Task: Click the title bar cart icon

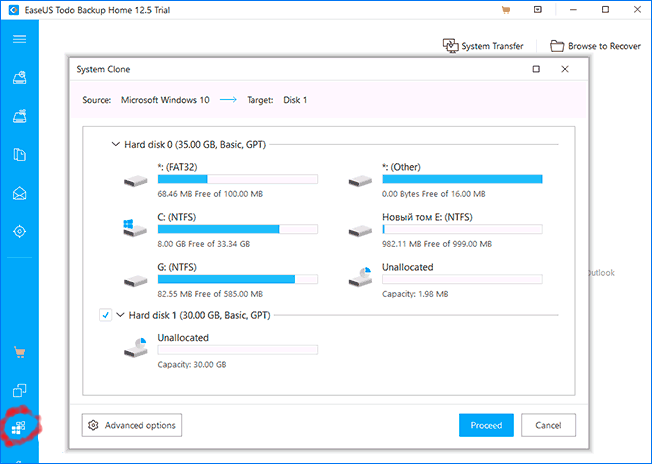Action: [x=506, y=10]
